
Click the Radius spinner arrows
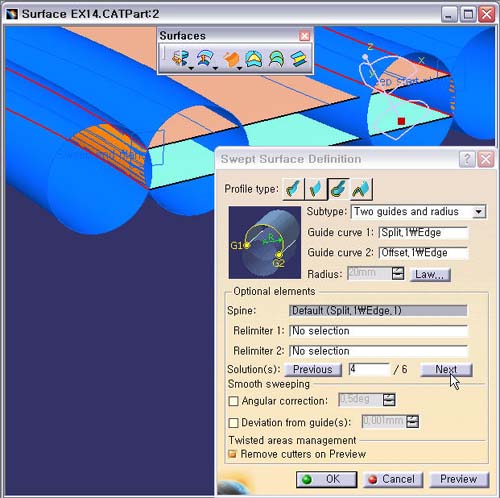coord(398,274)
